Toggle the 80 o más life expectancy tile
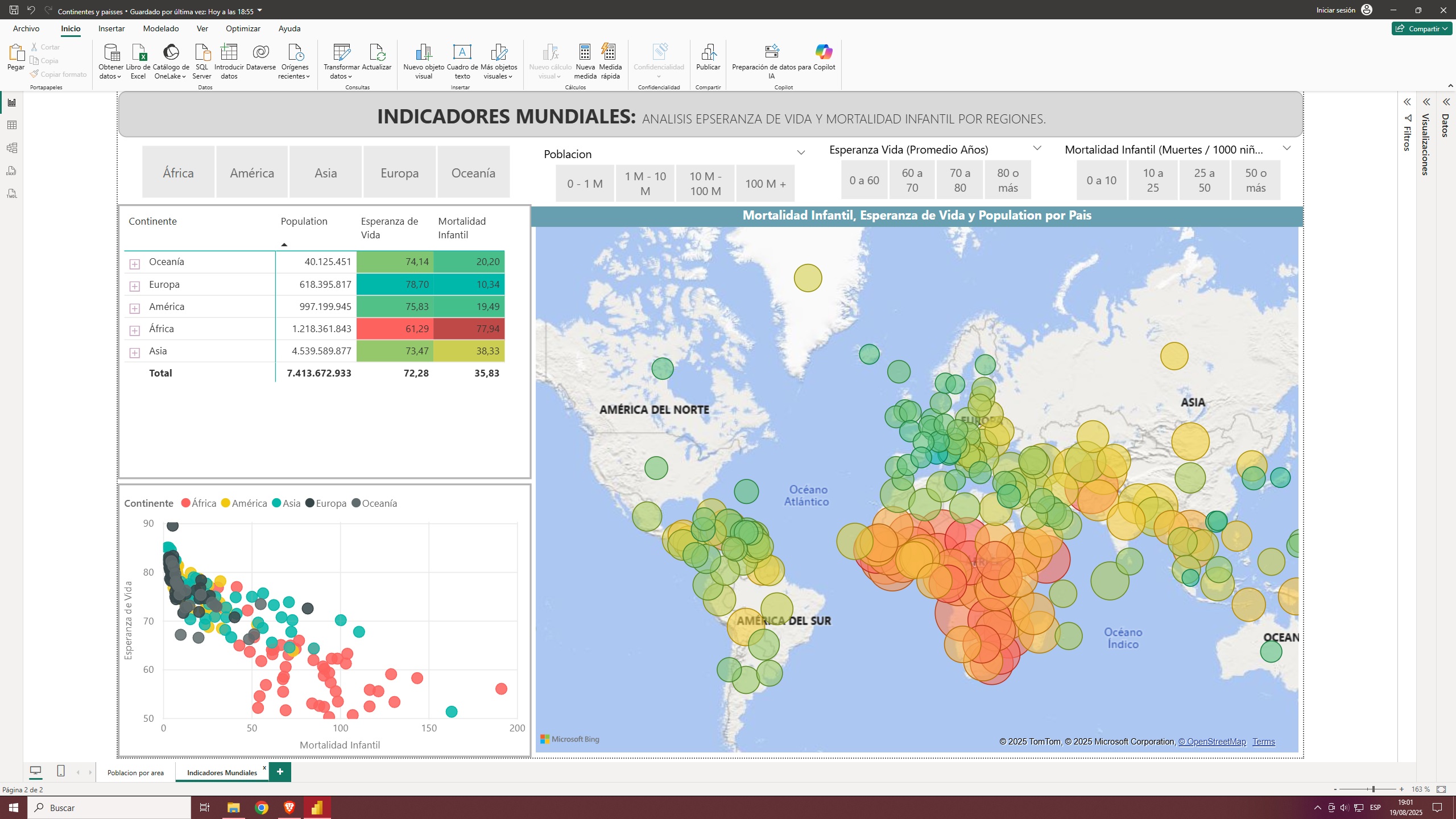This screenshot has height=819, width=1456. coord(1008,180)
